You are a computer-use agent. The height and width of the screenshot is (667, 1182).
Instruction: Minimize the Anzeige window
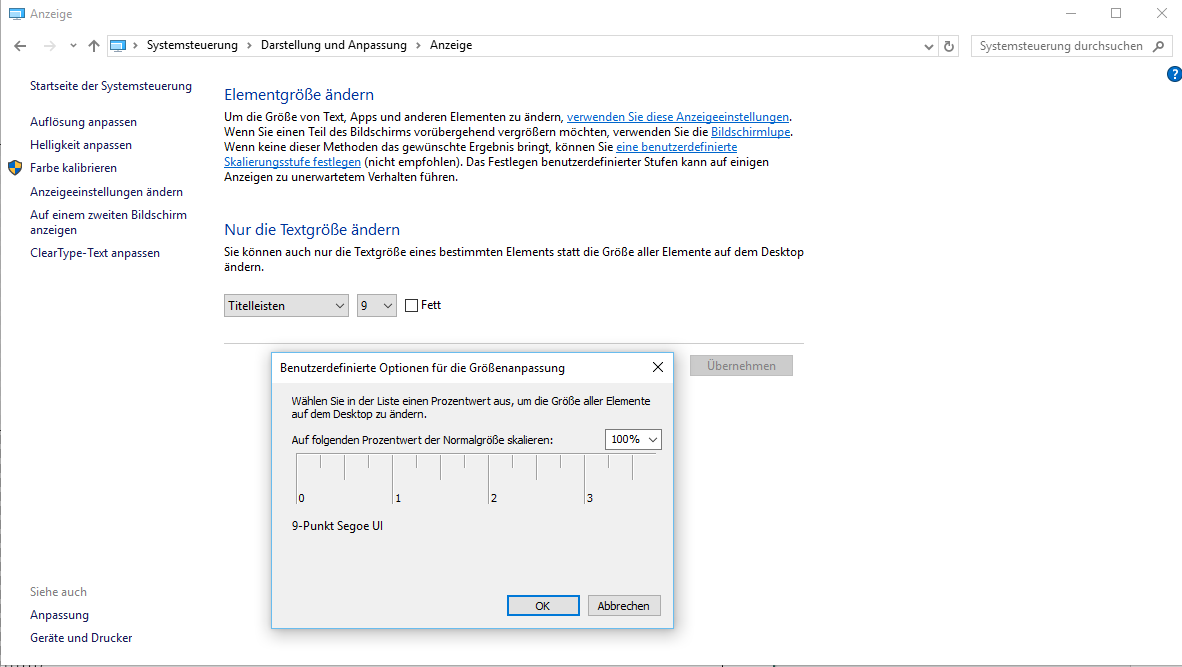[1070, 14]
